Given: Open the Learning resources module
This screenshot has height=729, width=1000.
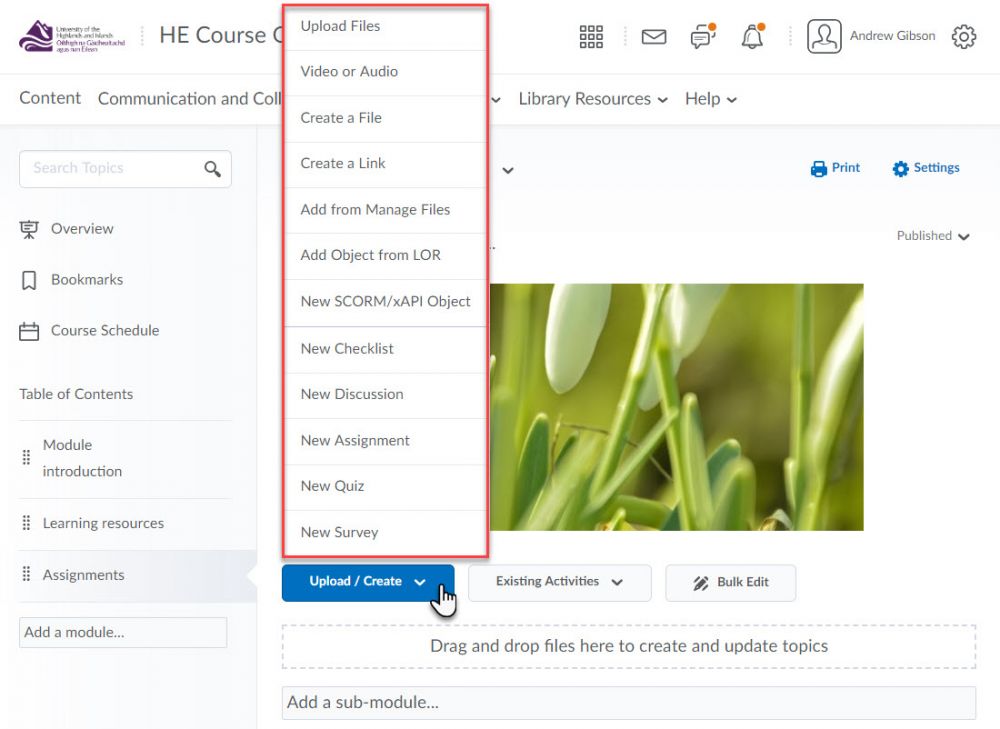Looking at the screenshot, I should (103, 523).
